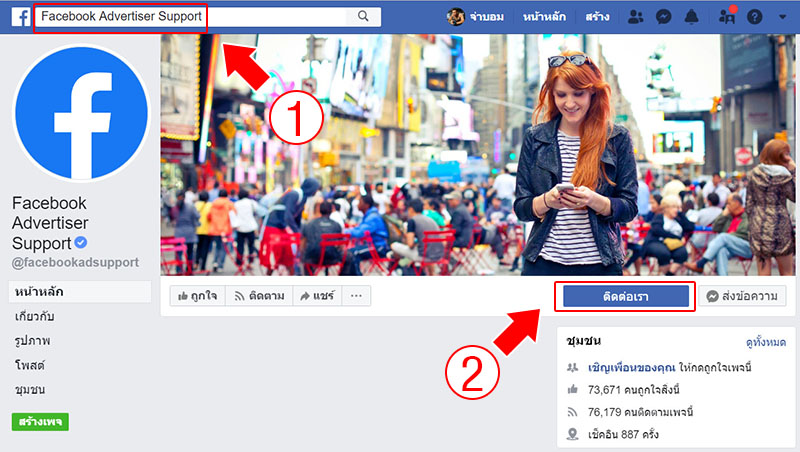Open the friend requests icon

[x=635, y=17]
